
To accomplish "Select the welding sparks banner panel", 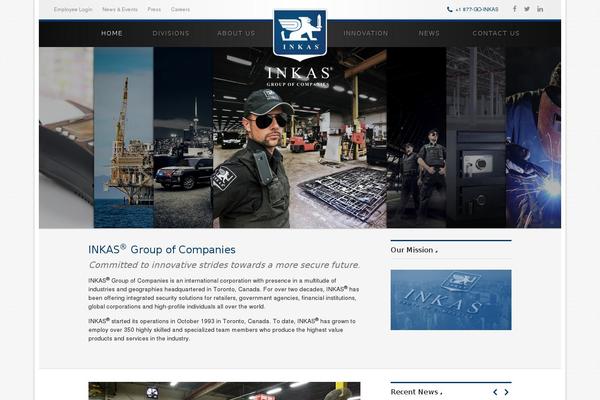I will click(x=533, y=137).
